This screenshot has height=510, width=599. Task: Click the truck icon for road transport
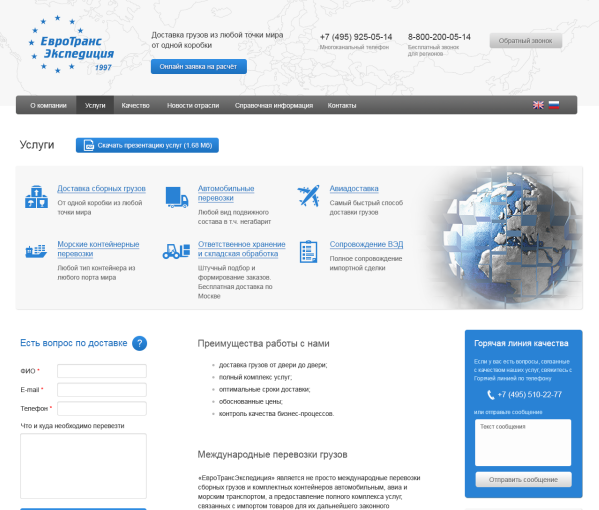coord(177,197)
